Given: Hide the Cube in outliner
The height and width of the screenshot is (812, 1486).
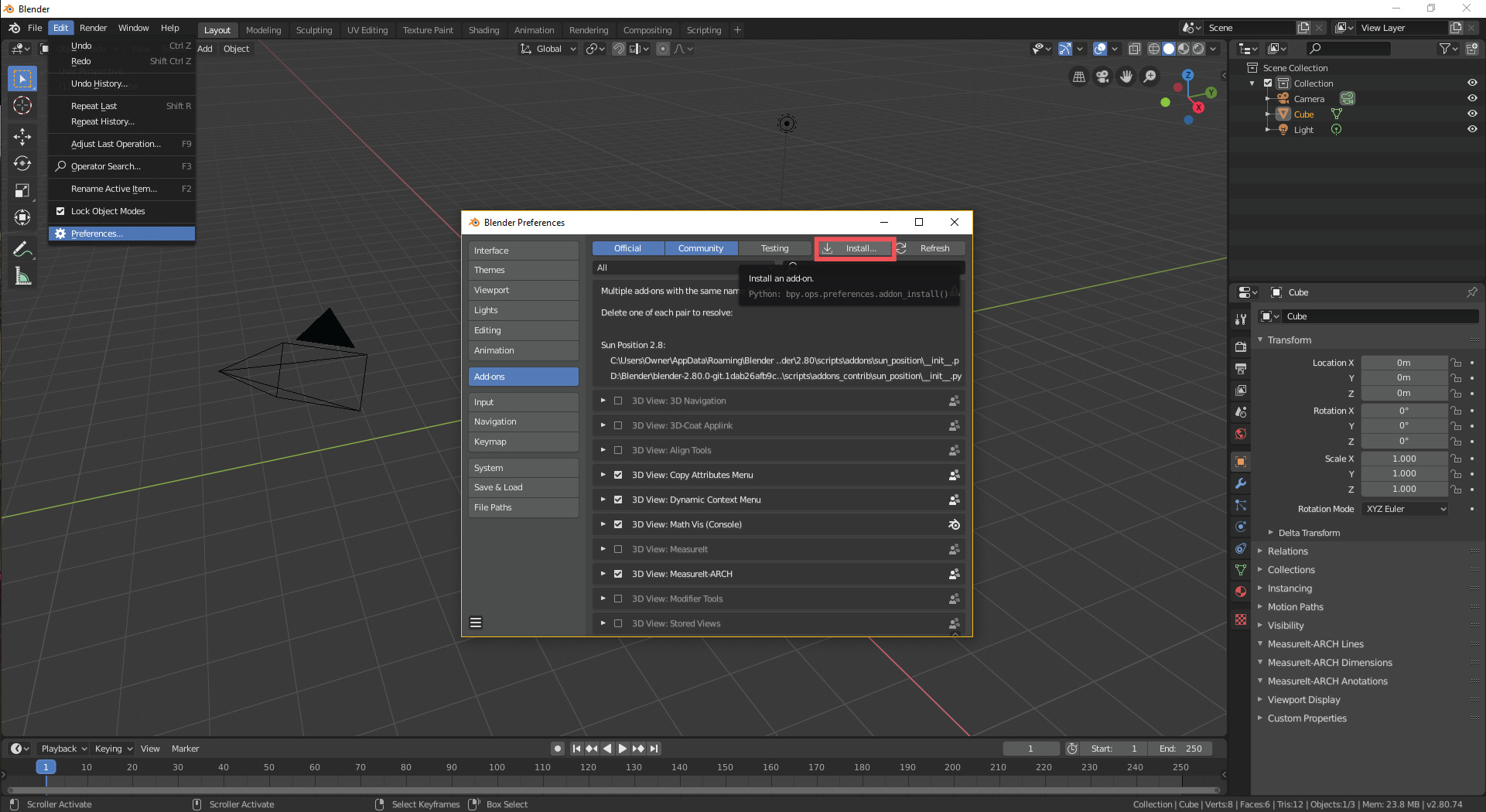Looking at the screenshot, I should [x=1471, y=114].
